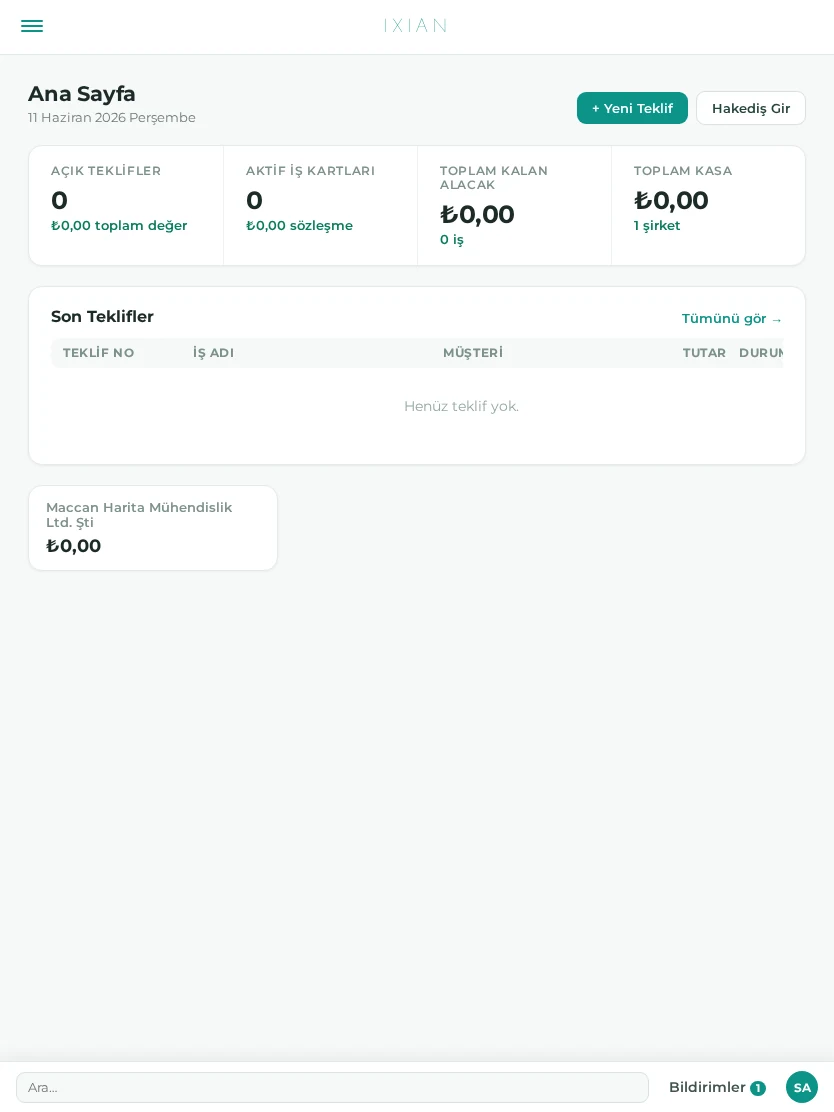The height and width of the screenshot is (1112, 834).
Task: Click the IXIAN logo
Action: [416, 26]
